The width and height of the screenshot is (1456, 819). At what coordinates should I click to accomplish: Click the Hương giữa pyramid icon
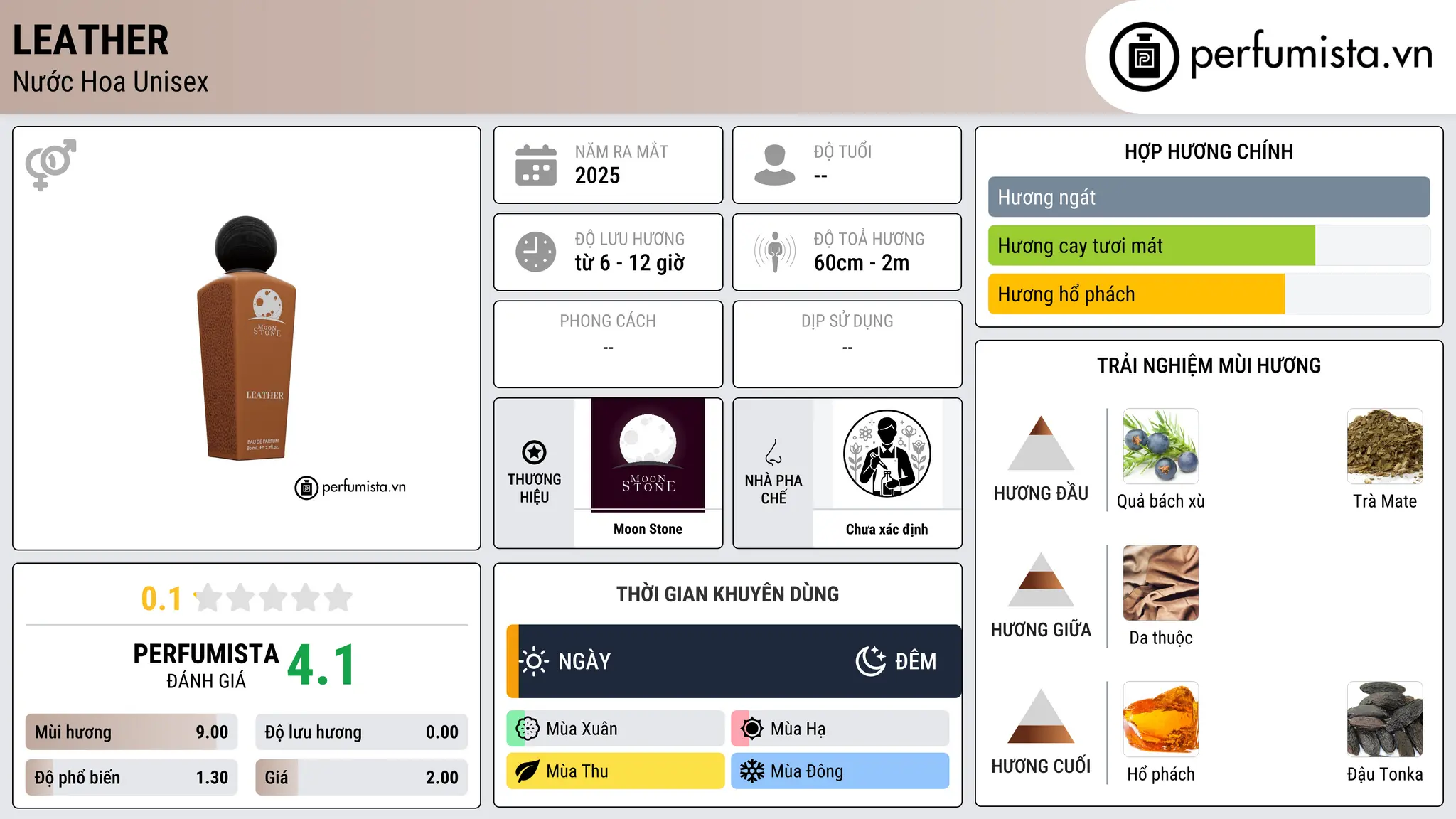pyautogui.click(x=1041, y=579)
